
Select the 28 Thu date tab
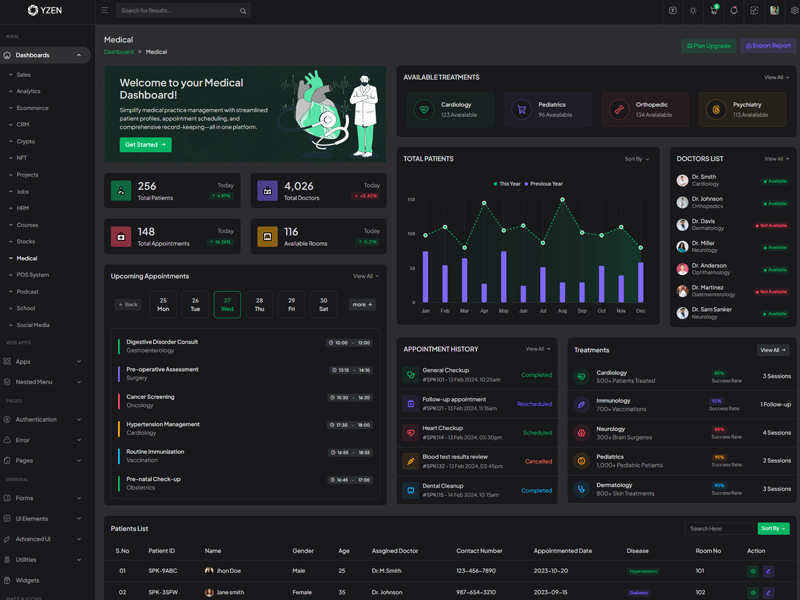coord(259,304)
